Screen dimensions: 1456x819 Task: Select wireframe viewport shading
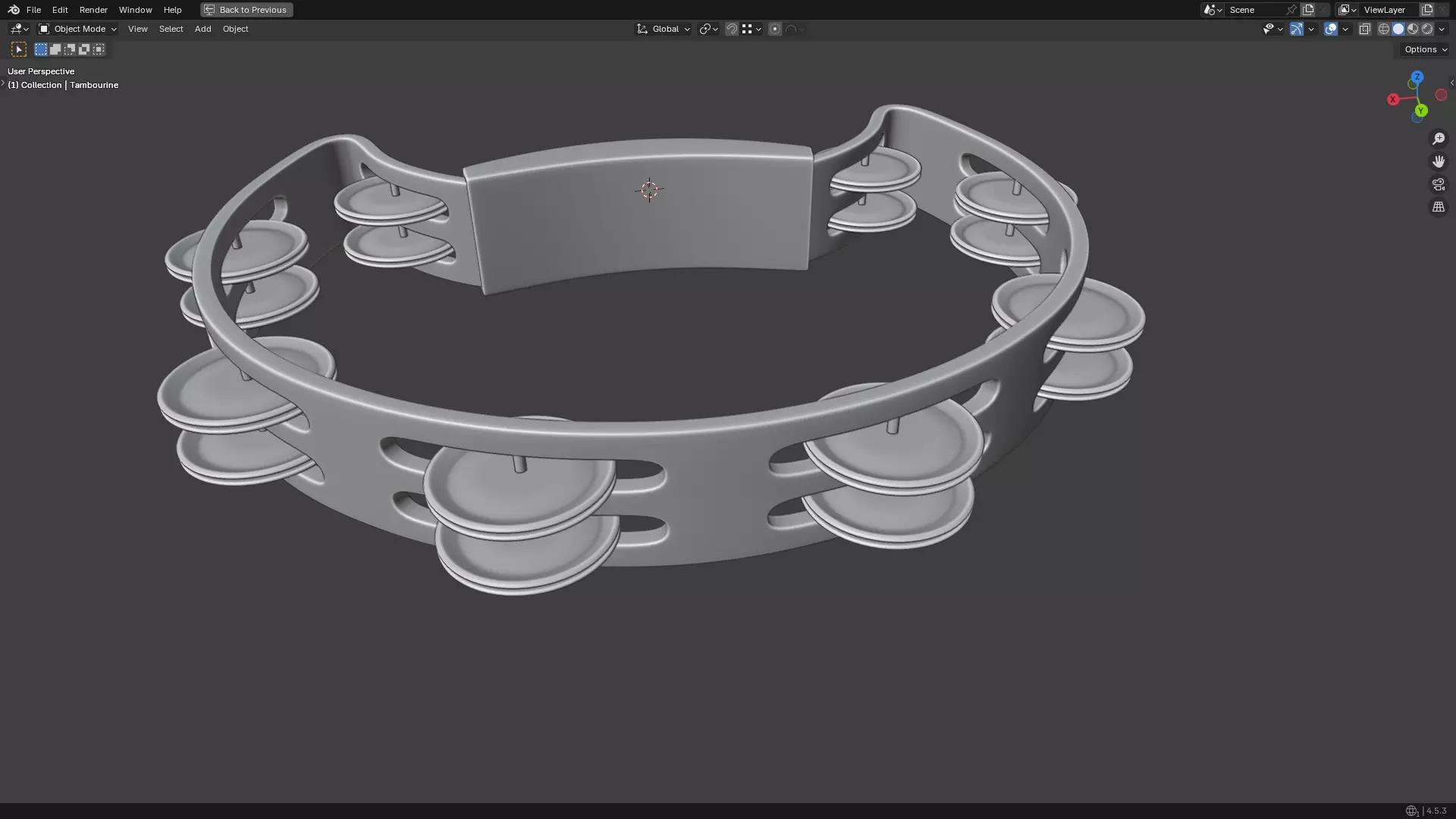(1384, 29)
